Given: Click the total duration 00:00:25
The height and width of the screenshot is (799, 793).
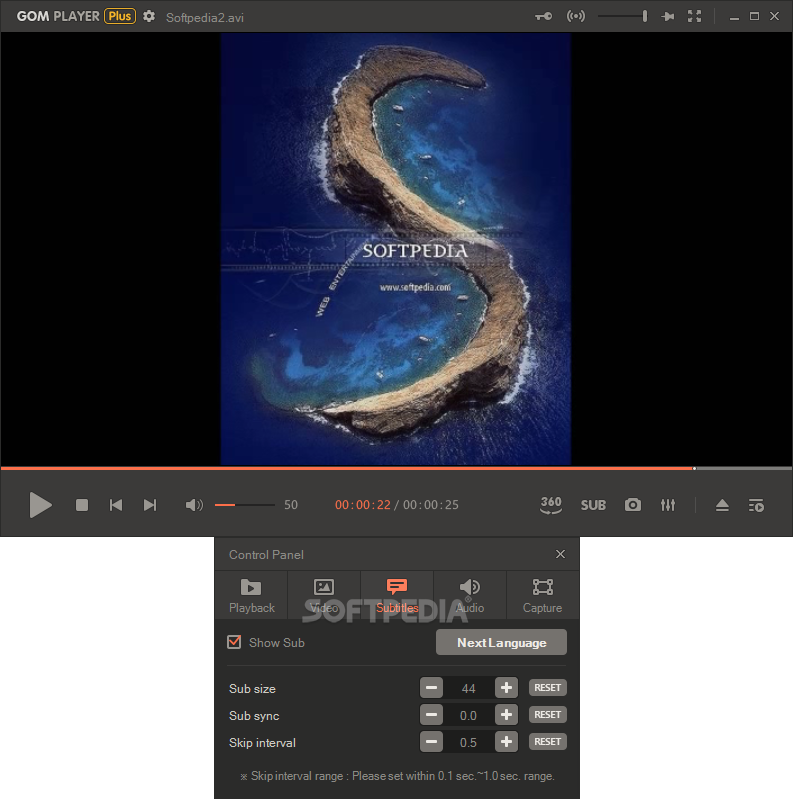Looking at the screenshot, I should coord(431,505).
